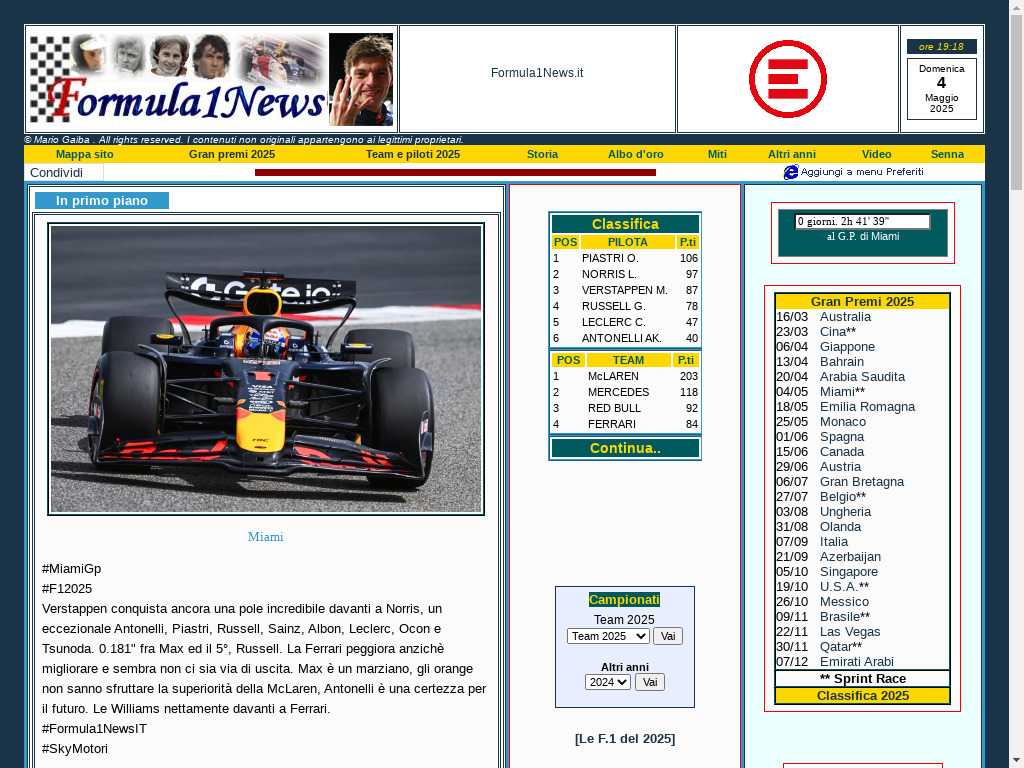Open the Singapore grand prix link
The image size is (1024, 768).
[848, 572]
